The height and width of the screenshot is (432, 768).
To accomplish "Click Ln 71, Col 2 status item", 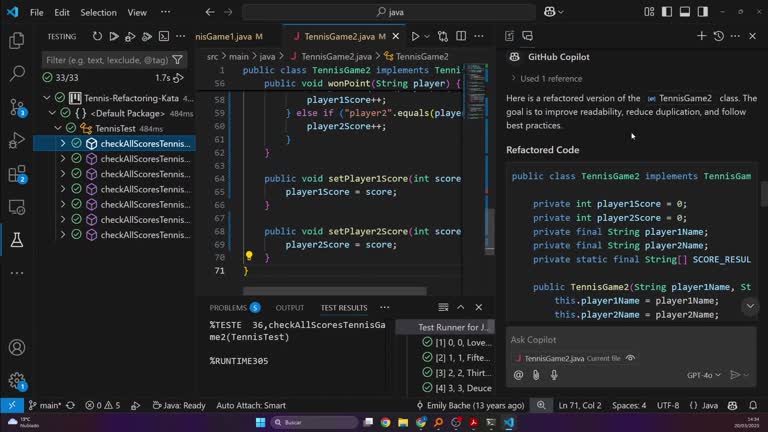I will point(580,405).
